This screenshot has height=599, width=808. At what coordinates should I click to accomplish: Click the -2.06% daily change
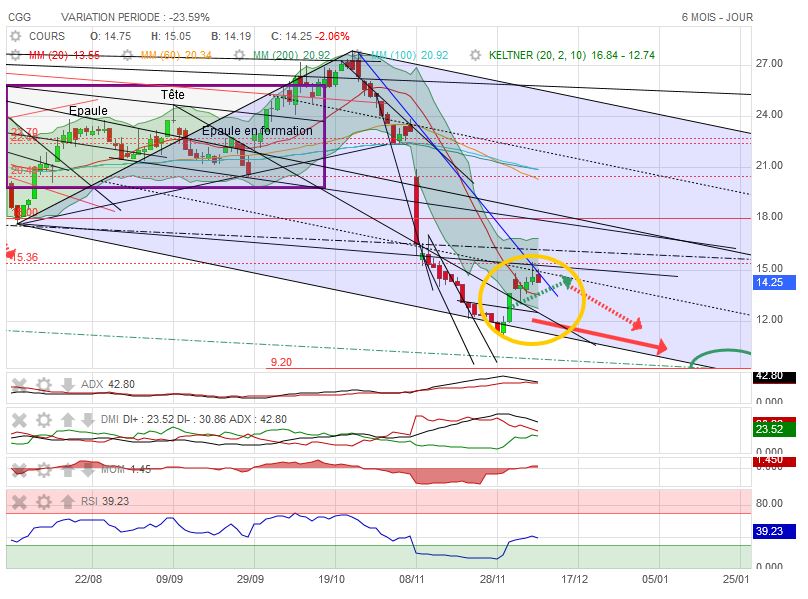coord(332,36)
